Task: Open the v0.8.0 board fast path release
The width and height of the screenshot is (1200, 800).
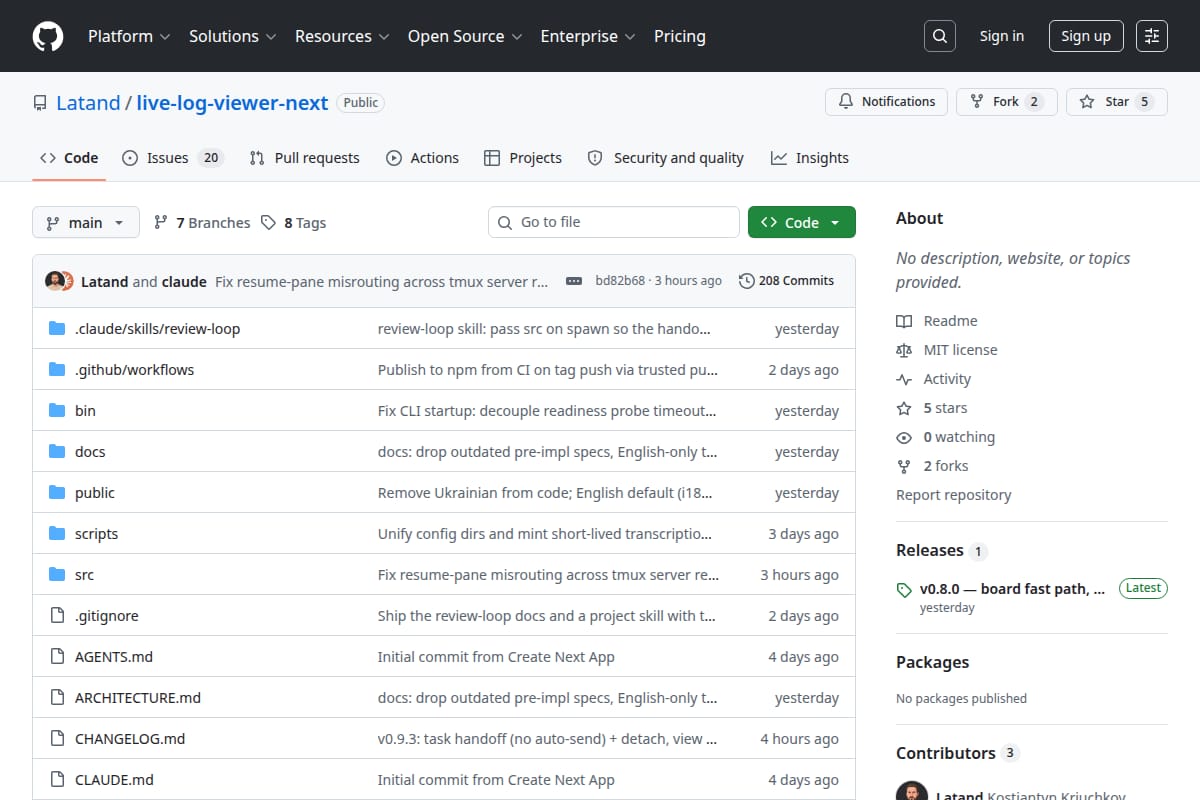Action: 1012,589
